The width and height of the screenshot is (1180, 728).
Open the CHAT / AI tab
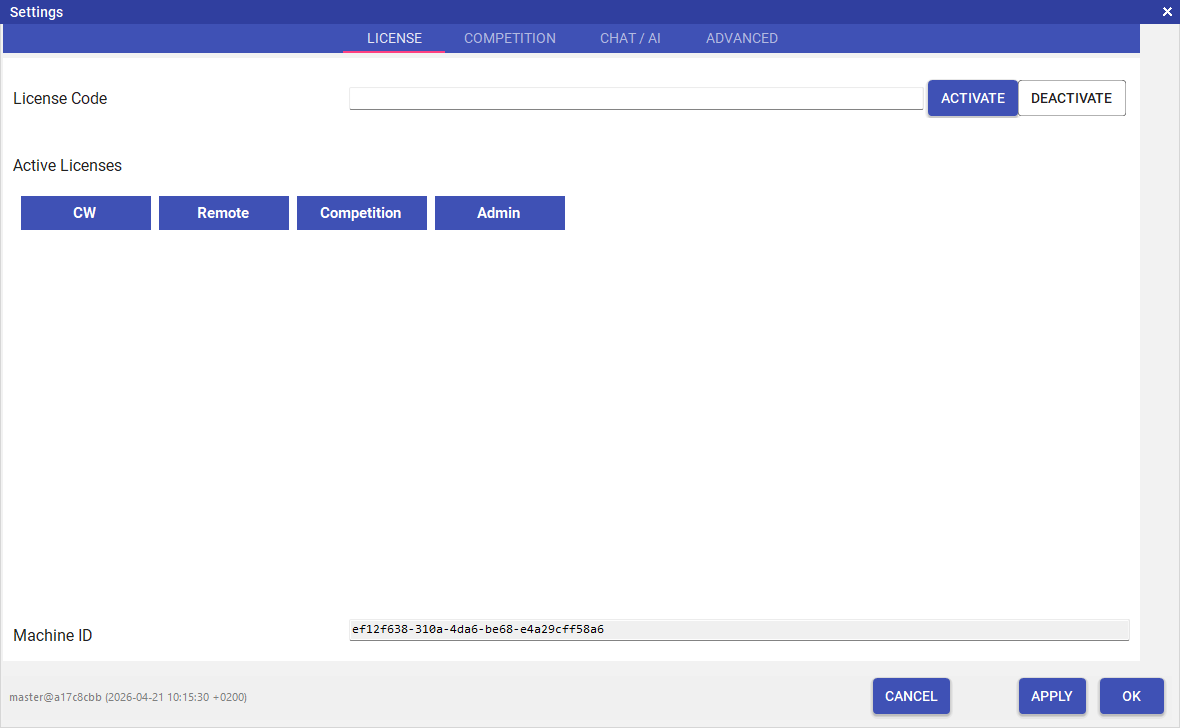(x=630, y=38)
